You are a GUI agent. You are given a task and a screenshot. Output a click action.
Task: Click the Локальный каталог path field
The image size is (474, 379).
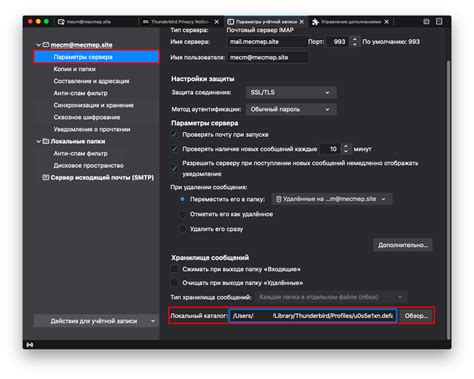tap(313, 316)
